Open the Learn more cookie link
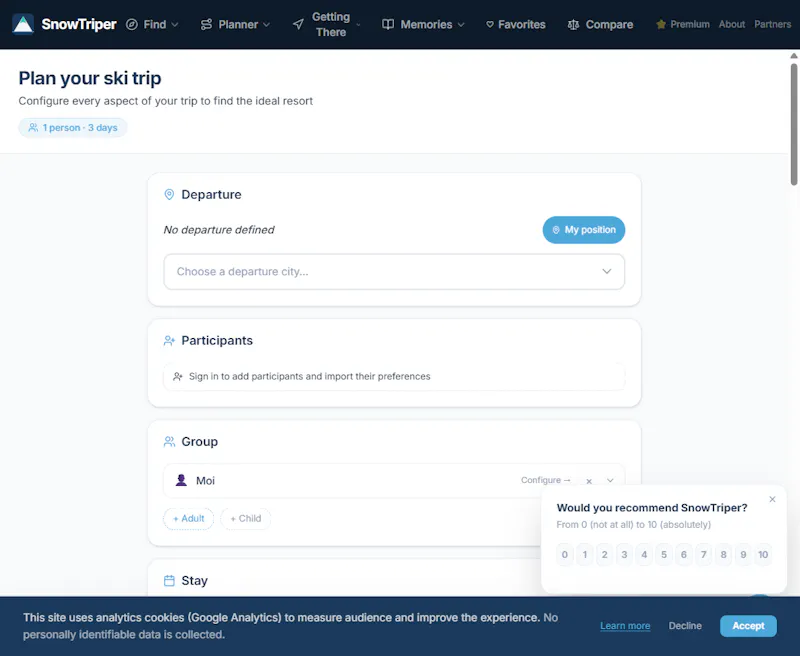 (625, 626)
